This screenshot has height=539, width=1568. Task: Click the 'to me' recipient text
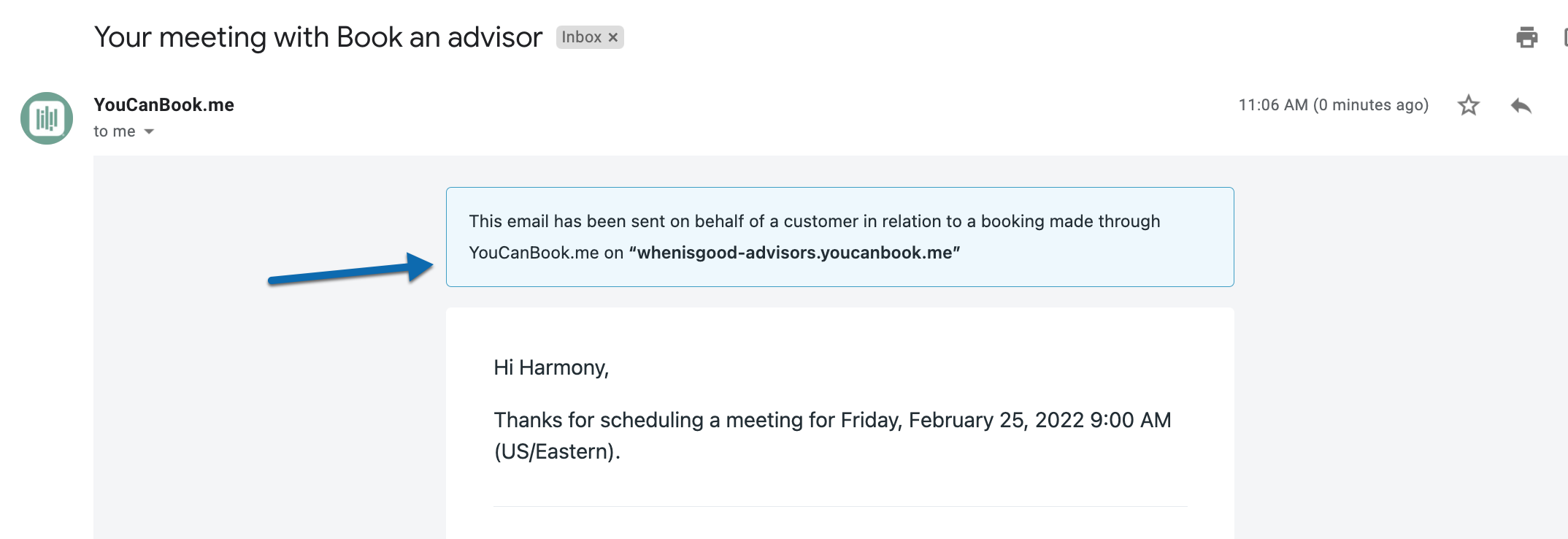point(115,131)
